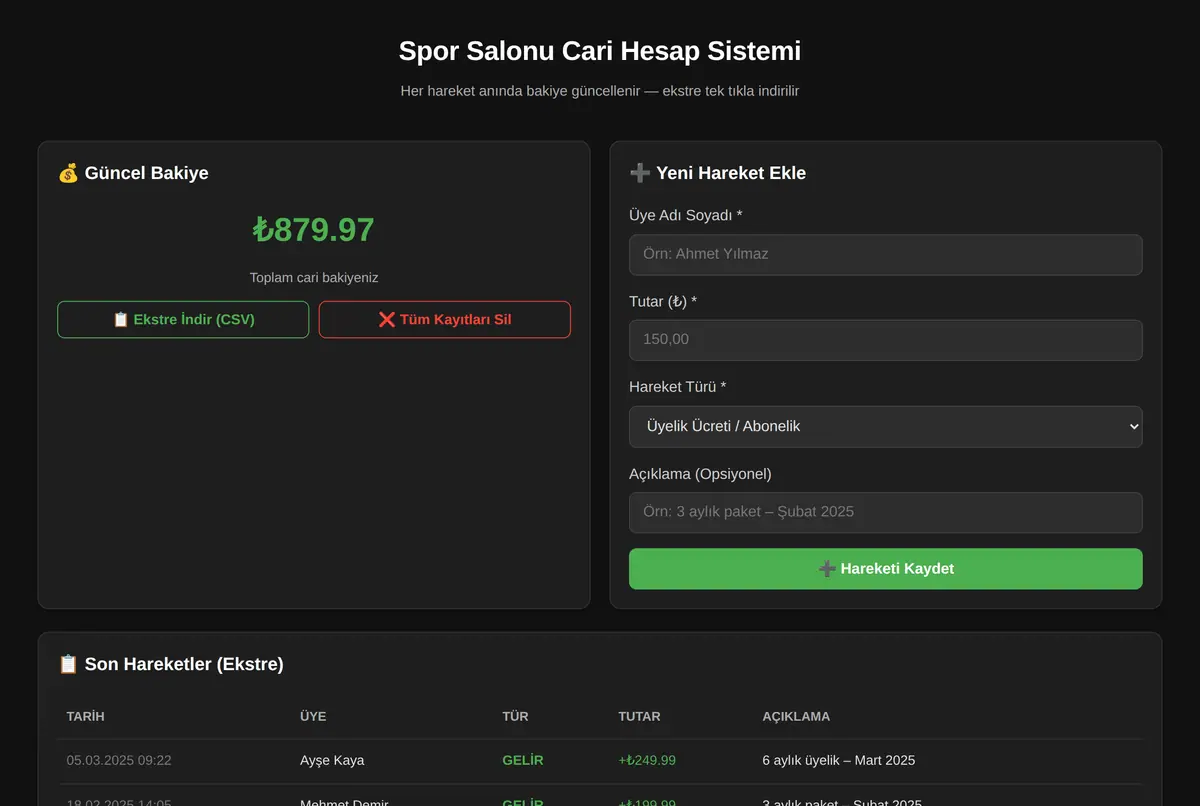
Task: Click the TARİH column header
Action: tap(86, 717)
